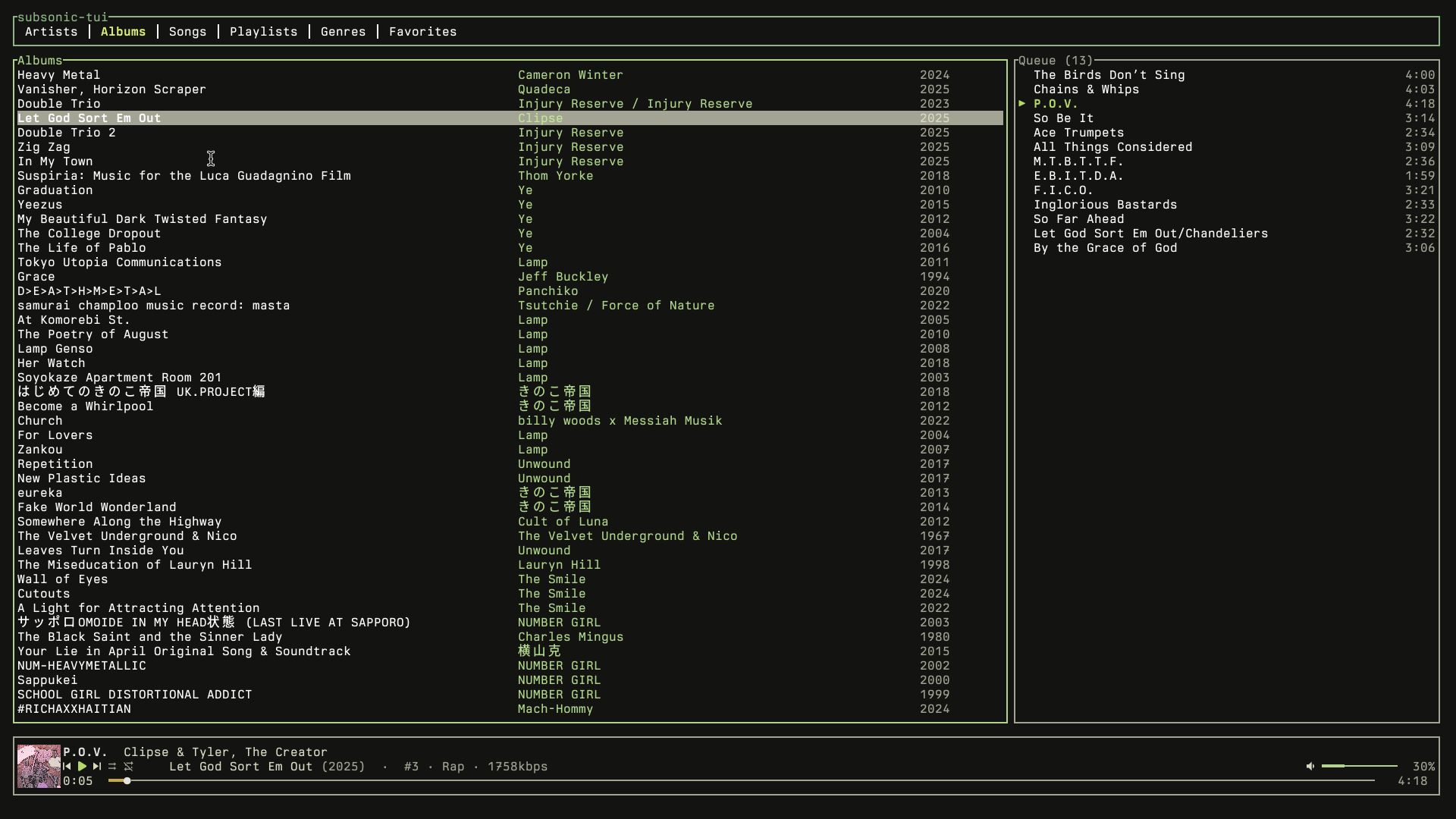This screenshot has height=819, width=1456.
Task: Toggle the repeat-off icon
Action: point(129,767)
